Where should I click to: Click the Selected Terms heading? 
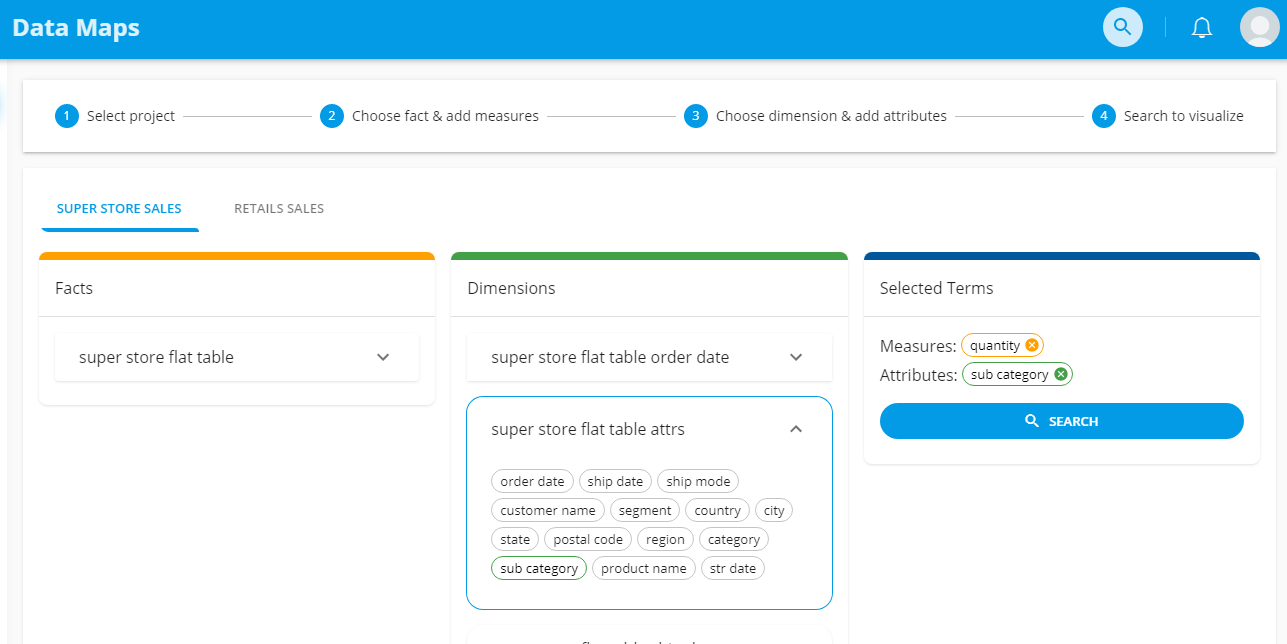coord(937,288)
